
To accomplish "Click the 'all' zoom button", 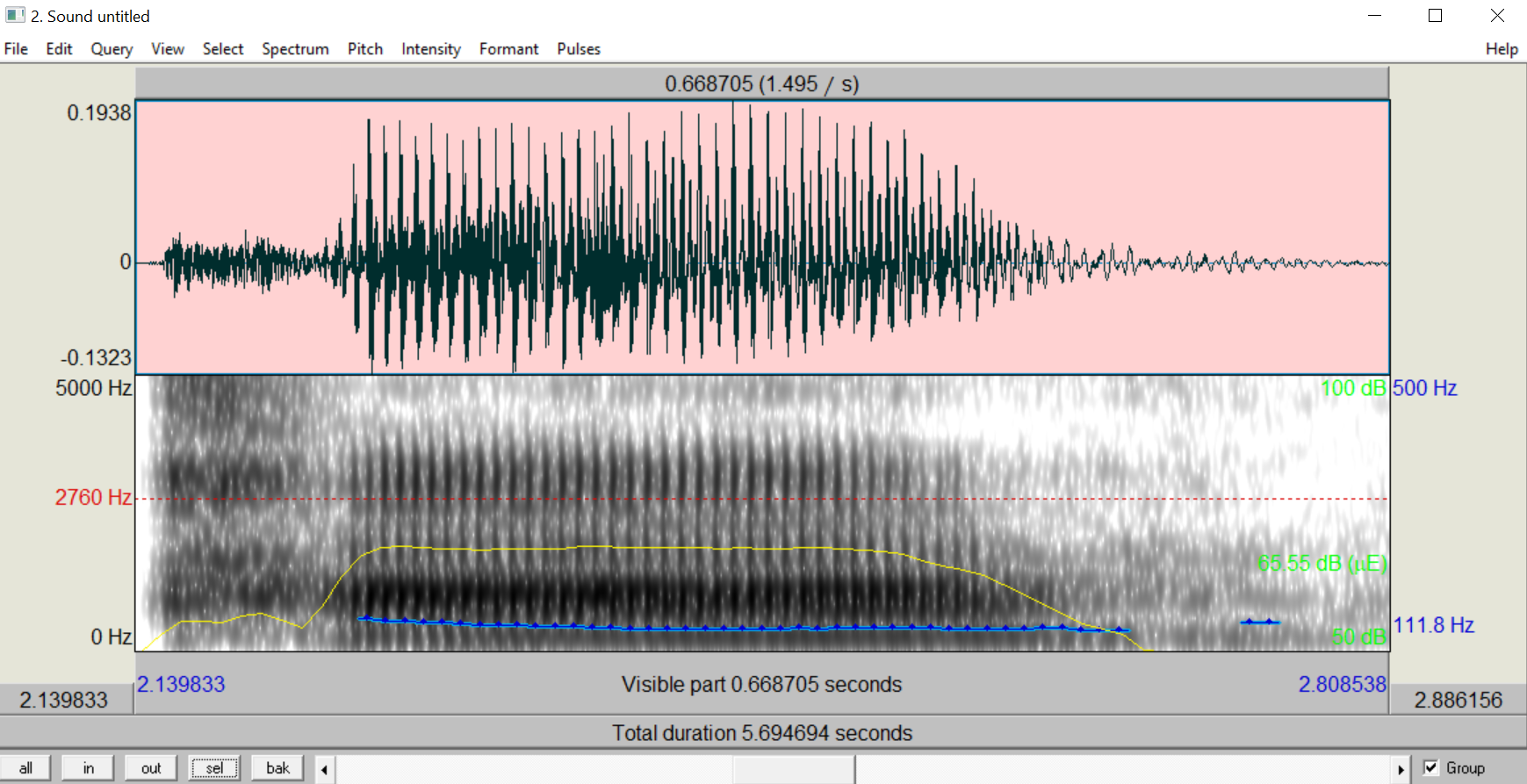I will (x=25, y=768).
